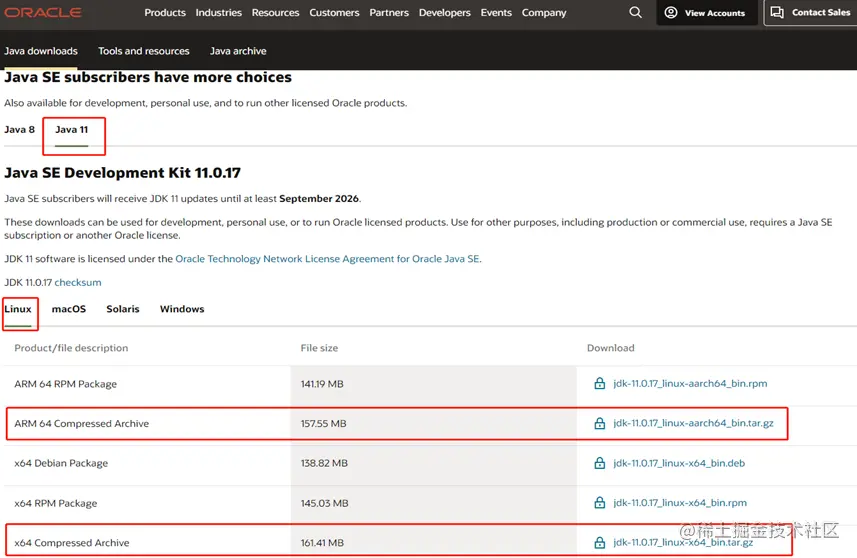Click lock icon beside aarch64 rpm download
This screenshot has width=857, height=558.
coord(600,384)
